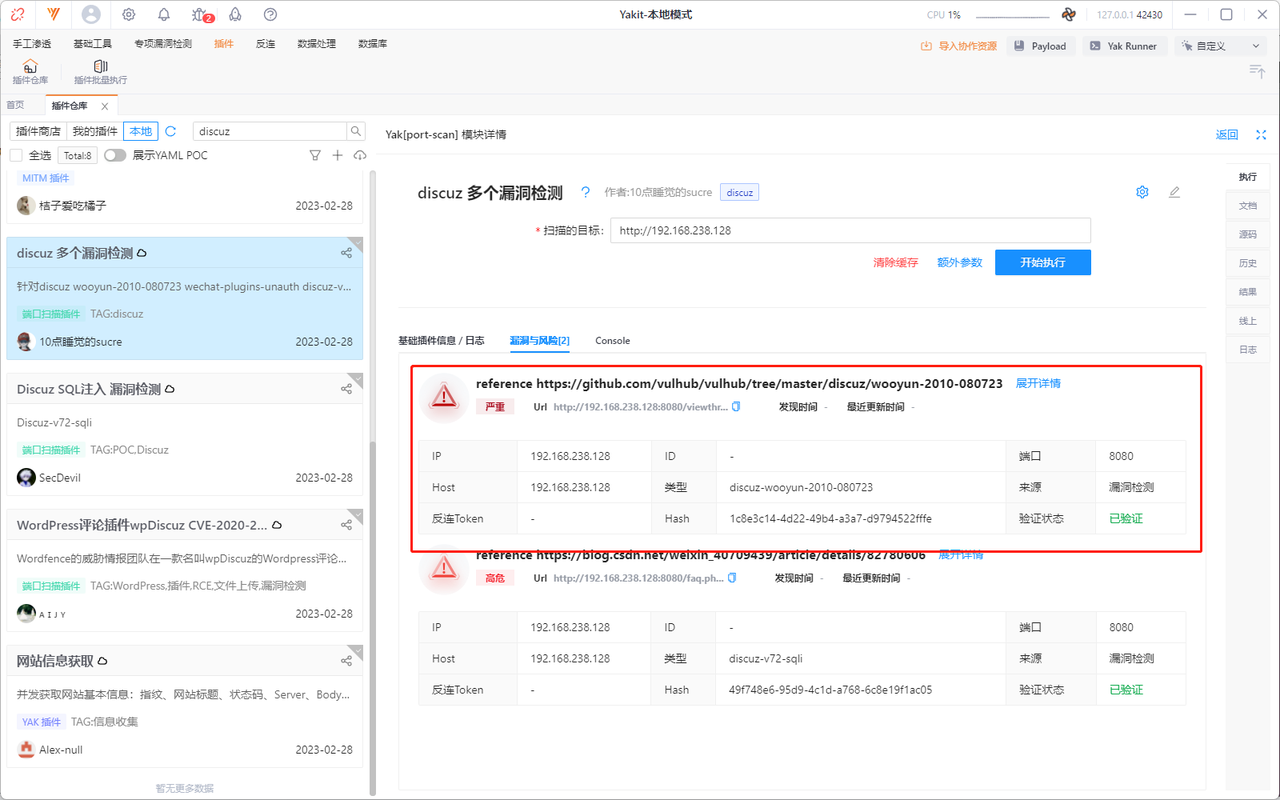Open the 数据库 menu
Image resolution: width=1280 pixels, height=800 pixels.
(x=373, y=44)
